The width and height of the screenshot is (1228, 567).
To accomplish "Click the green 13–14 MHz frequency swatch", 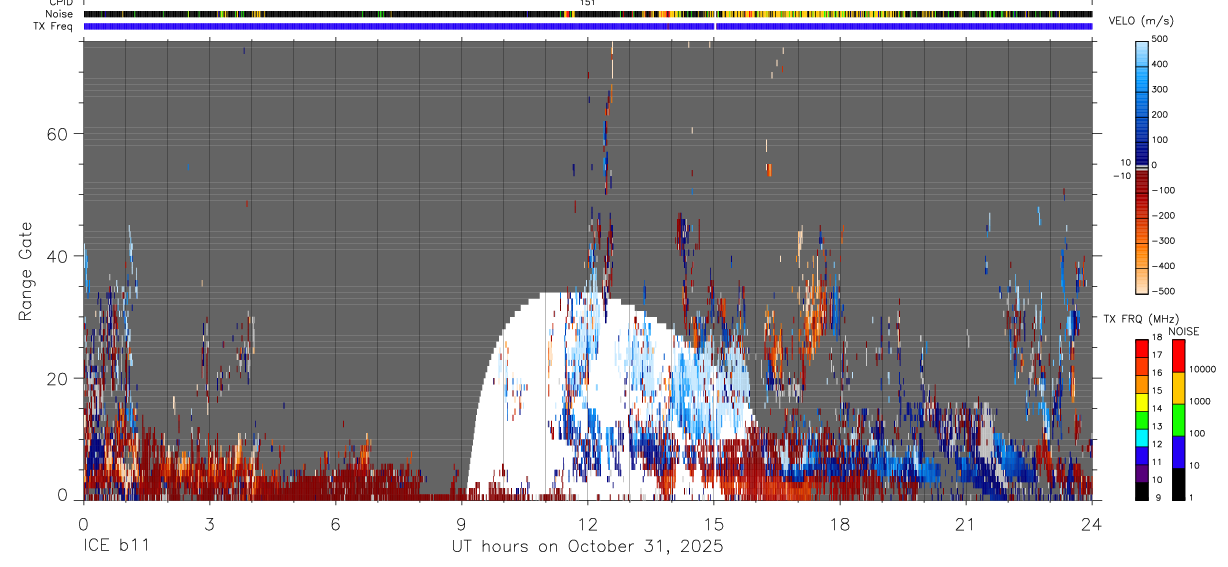I will (x=1143, y=420).
